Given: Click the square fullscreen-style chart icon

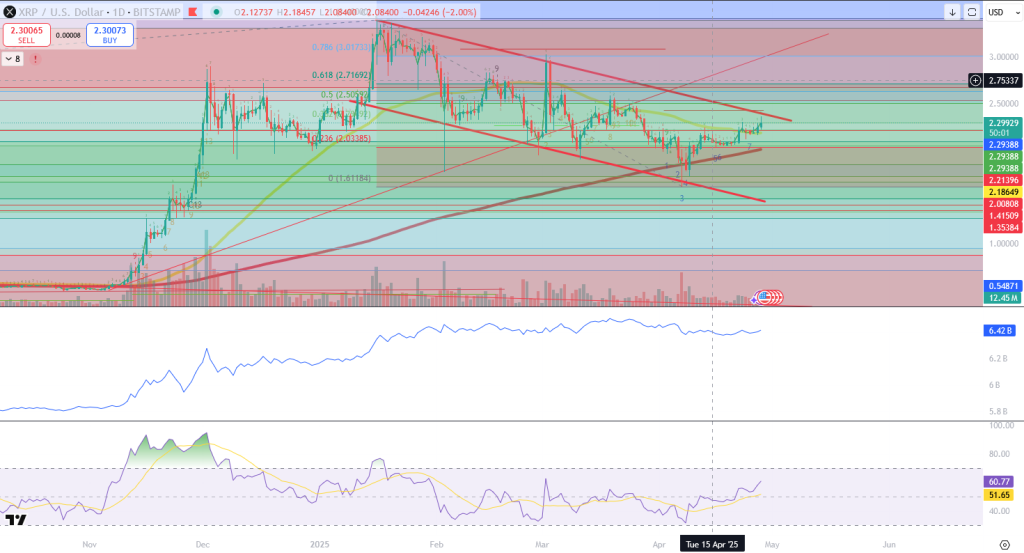Looking at the screenshot, I should 972,12.
